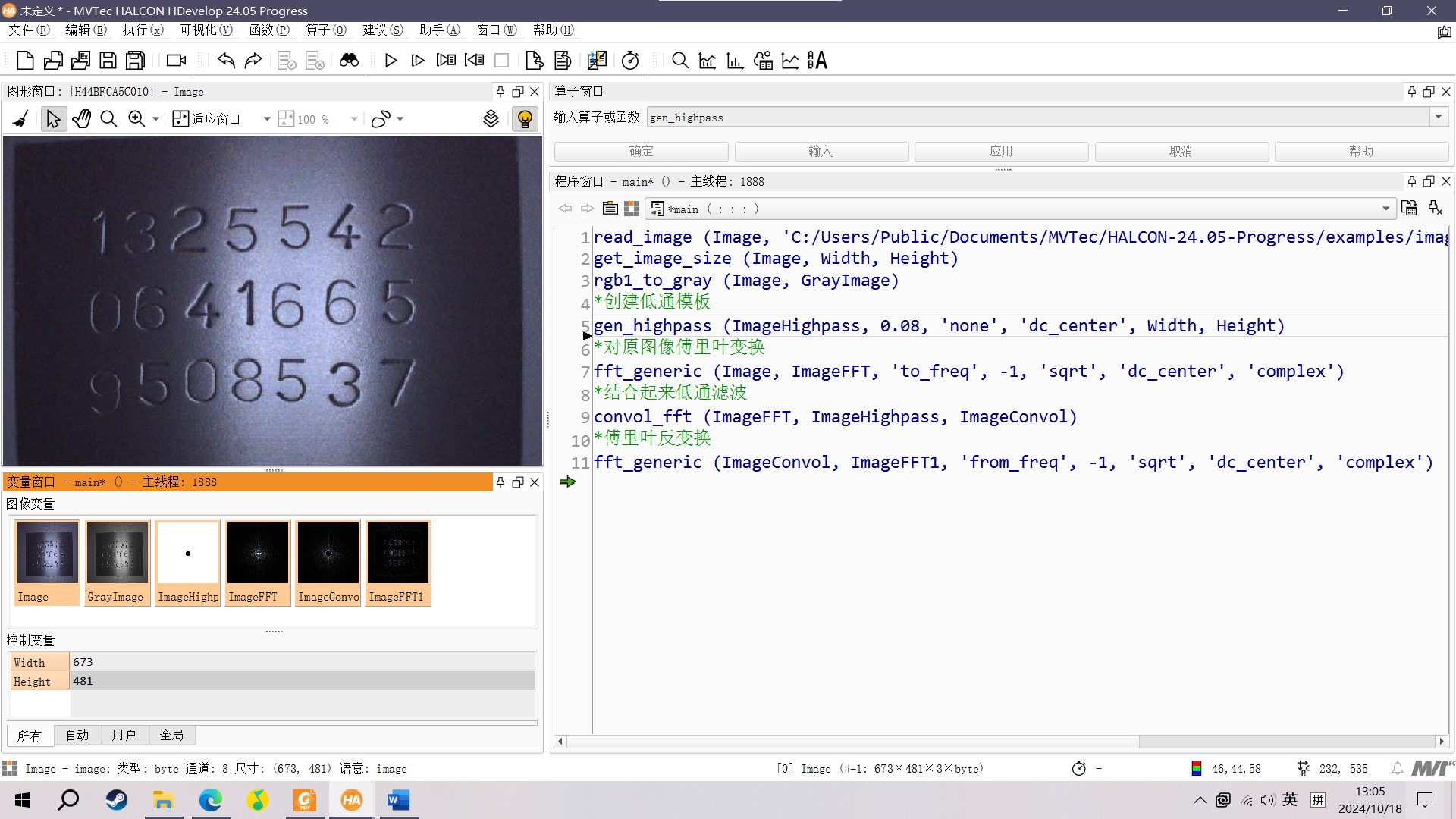Expand the ROI shapes dropdown arrow

(x=400, y=119)
